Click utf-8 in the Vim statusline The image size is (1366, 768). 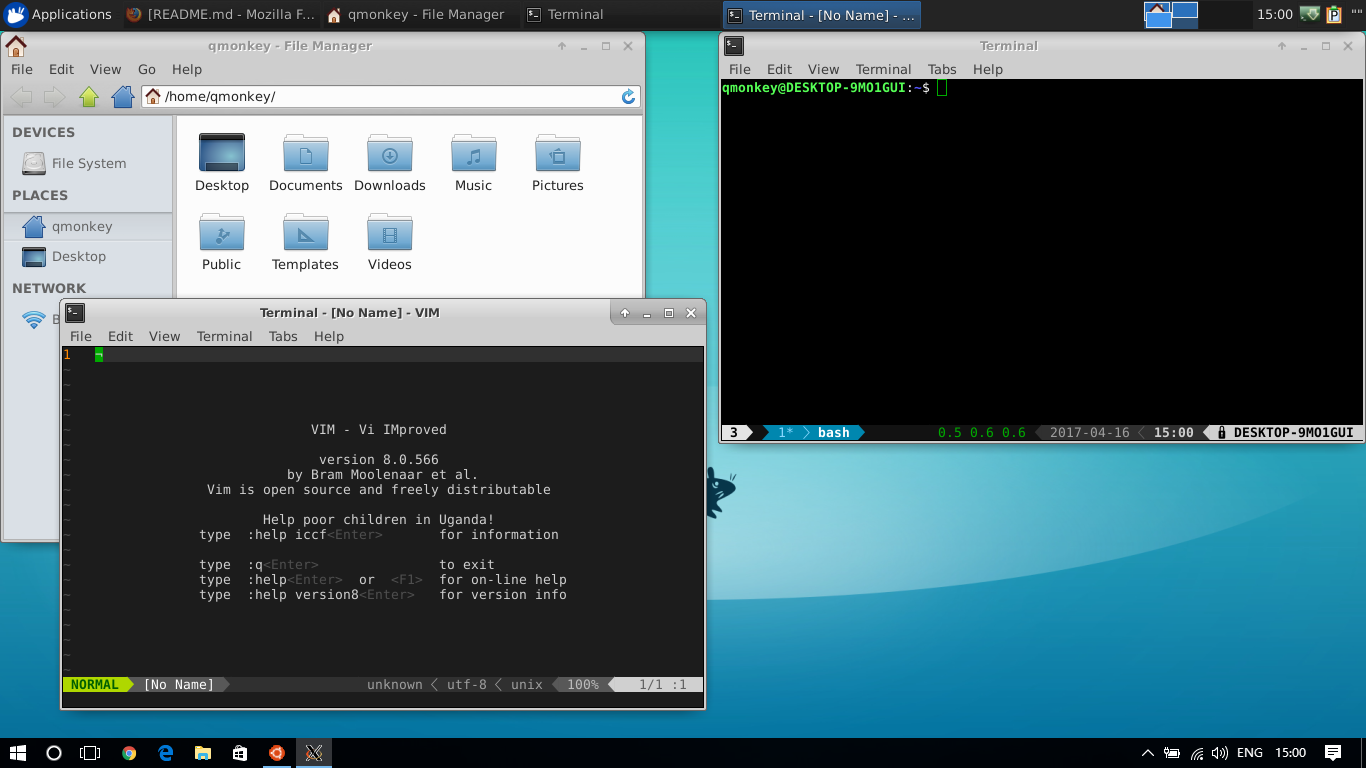(x=467, y=685)
